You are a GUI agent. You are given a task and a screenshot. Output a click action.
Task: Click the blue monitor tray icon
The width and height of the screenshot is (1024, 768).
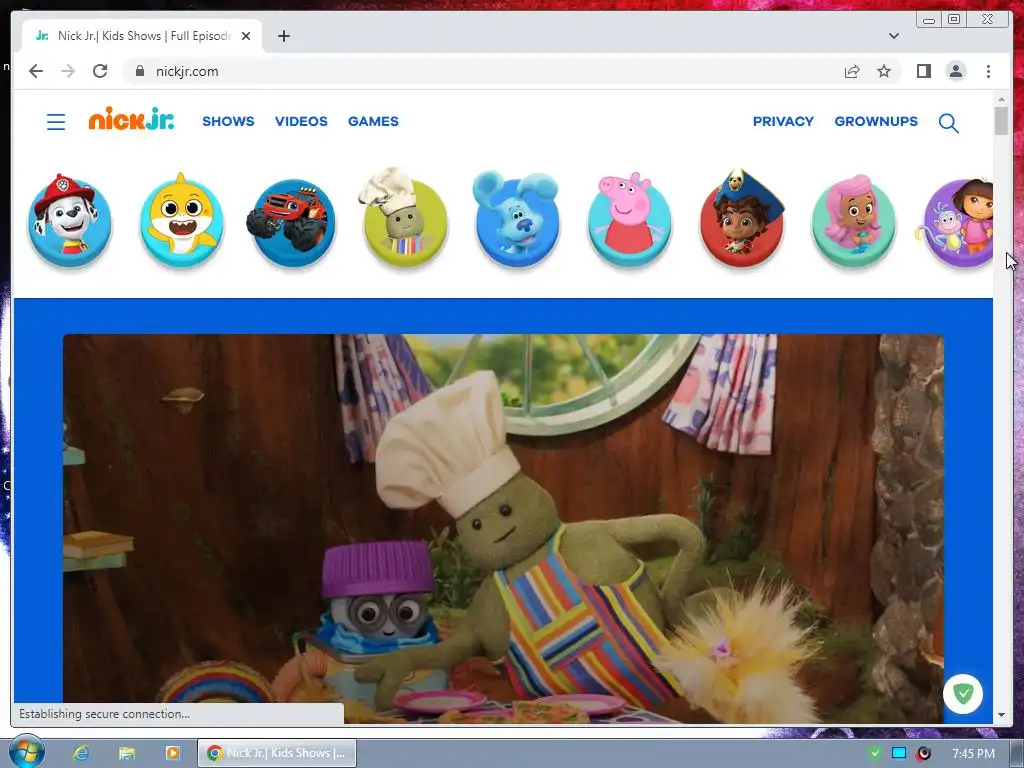(899, 753)
